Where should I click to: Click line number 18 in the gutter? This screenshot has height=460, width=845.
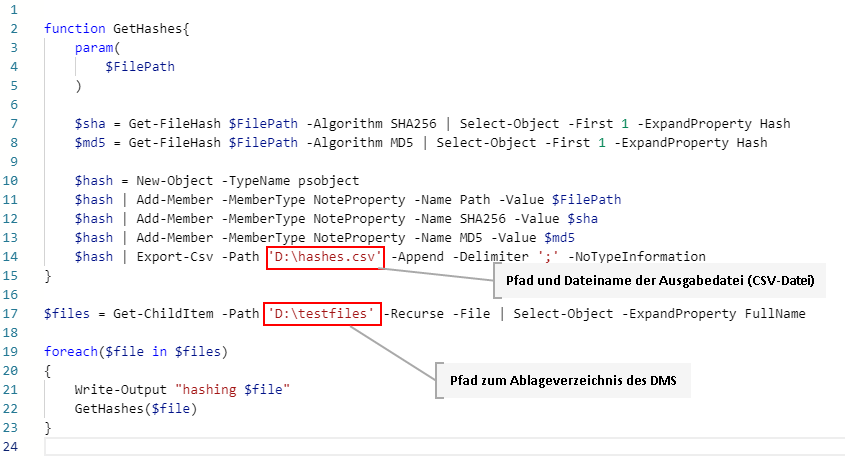[10, 332]
